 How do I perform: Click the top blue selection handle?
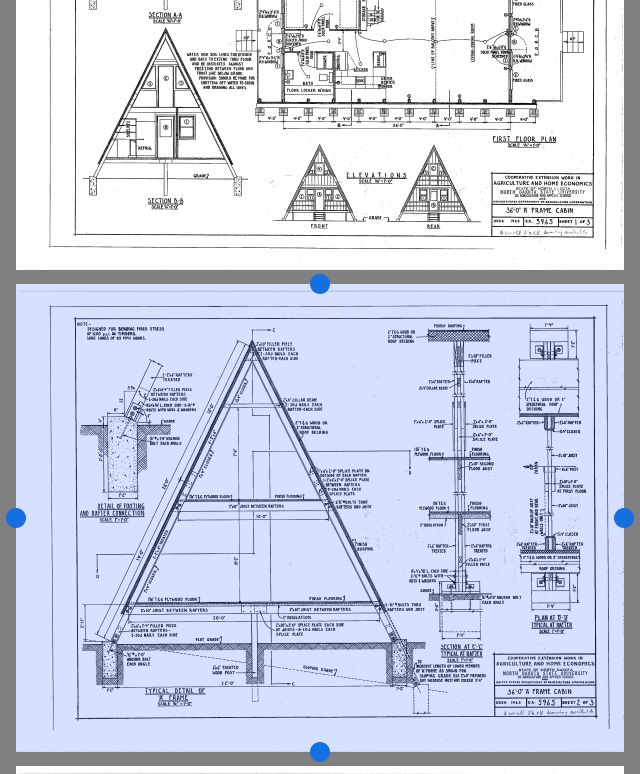(320, 284)
